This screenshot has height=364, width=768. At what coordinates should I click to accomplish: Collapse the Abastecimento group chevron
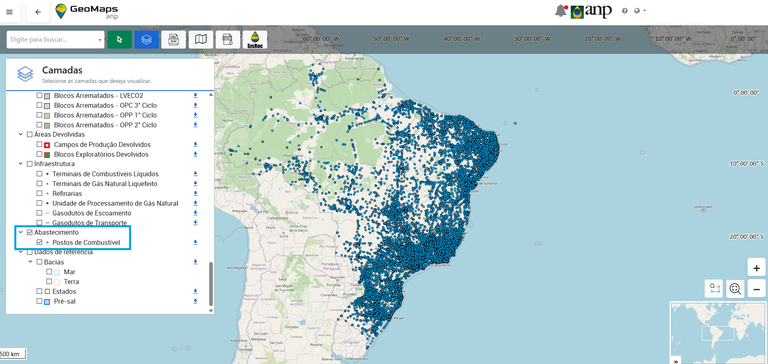[x=21, y=232]
